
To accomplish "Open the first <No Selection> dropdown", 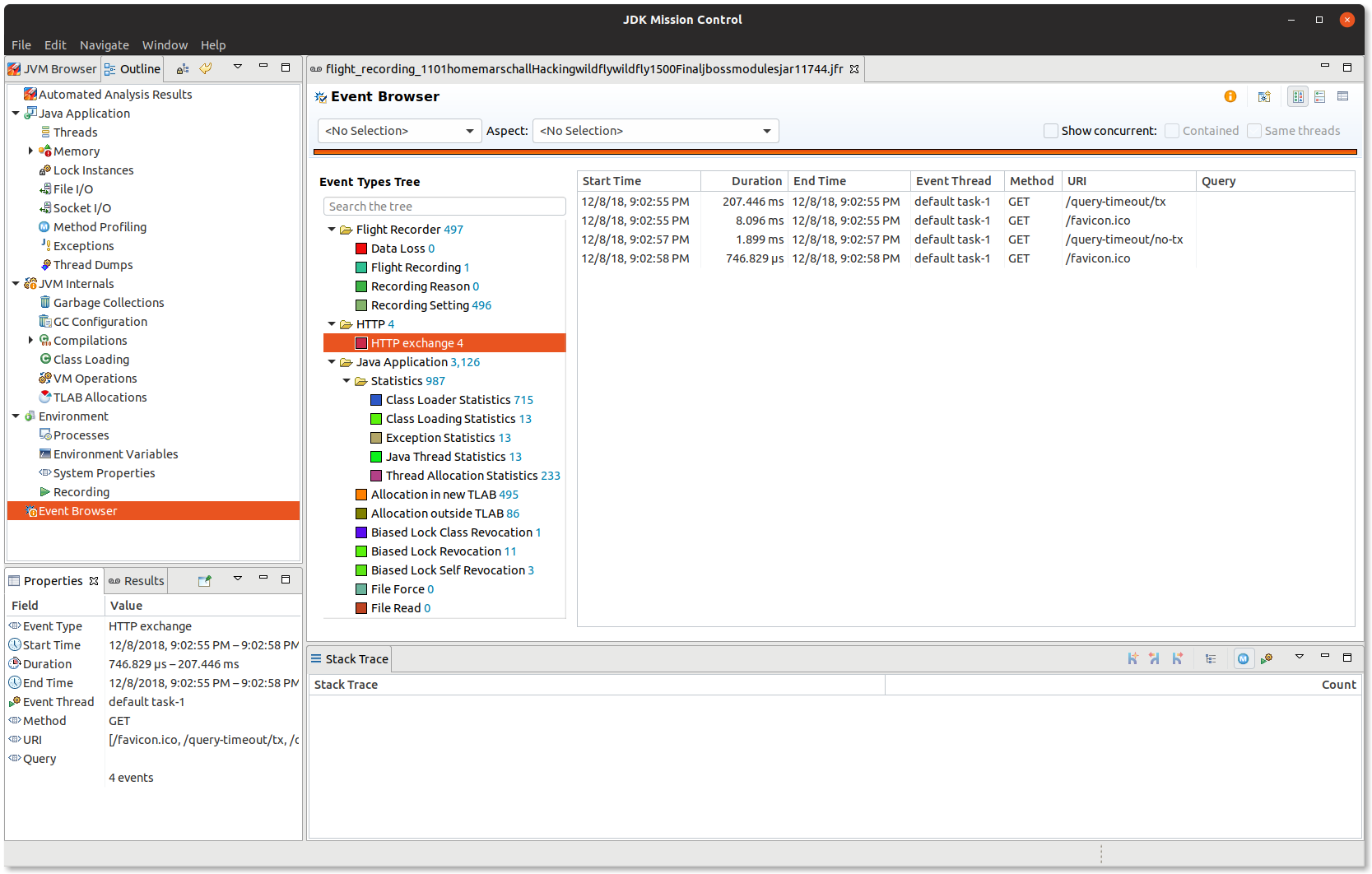I will pyautogui.click(x=400, y=131).
